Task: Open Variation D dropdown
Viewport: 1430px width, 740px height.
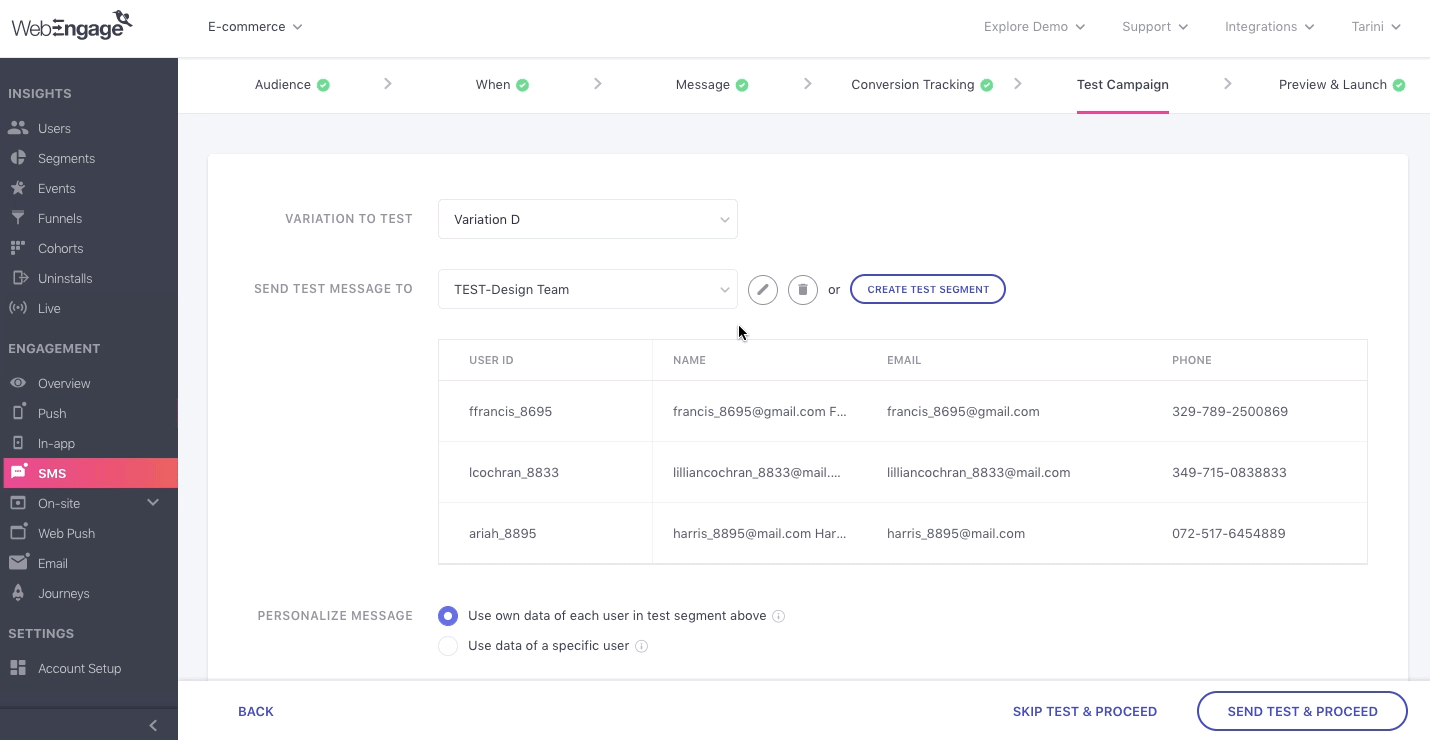Action: pos(588,219)
